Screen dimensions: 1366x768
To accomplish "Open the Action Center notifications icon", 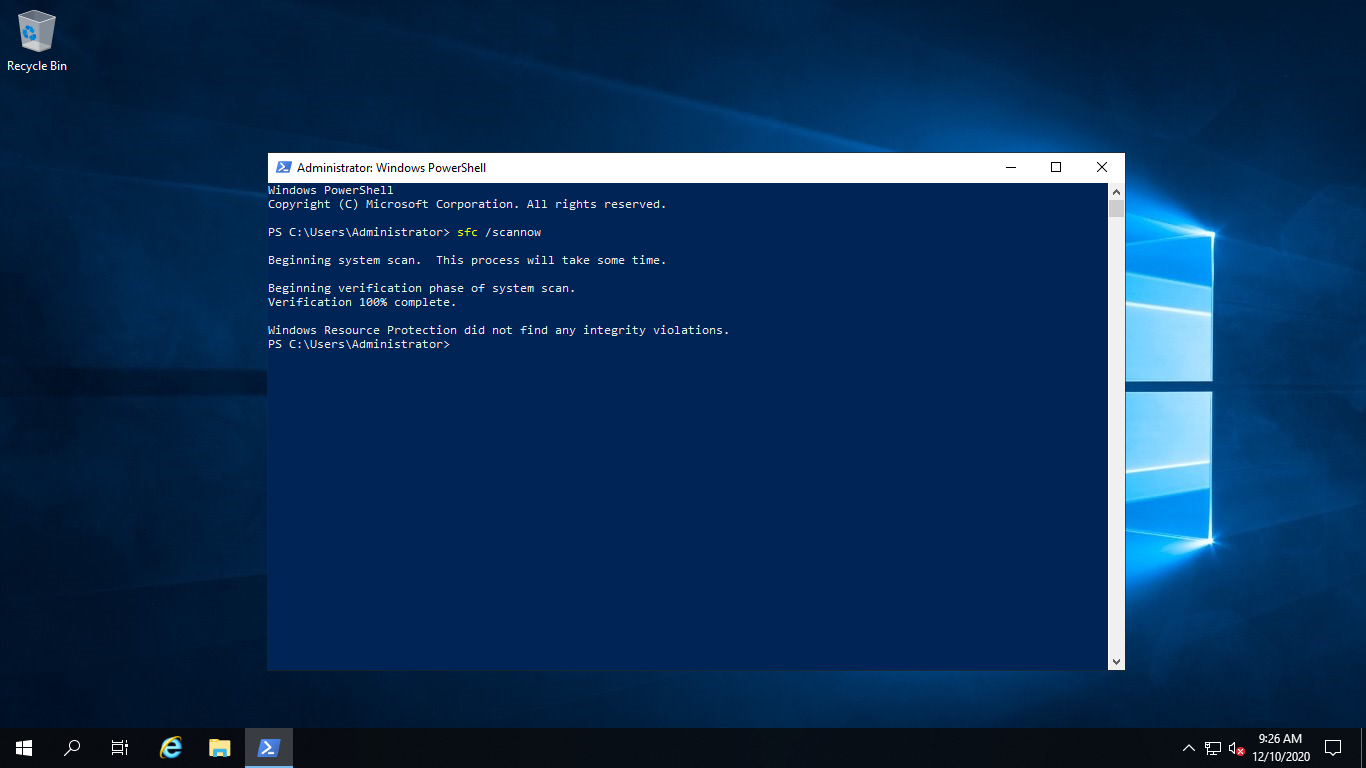I will [x=1333, y=747].
